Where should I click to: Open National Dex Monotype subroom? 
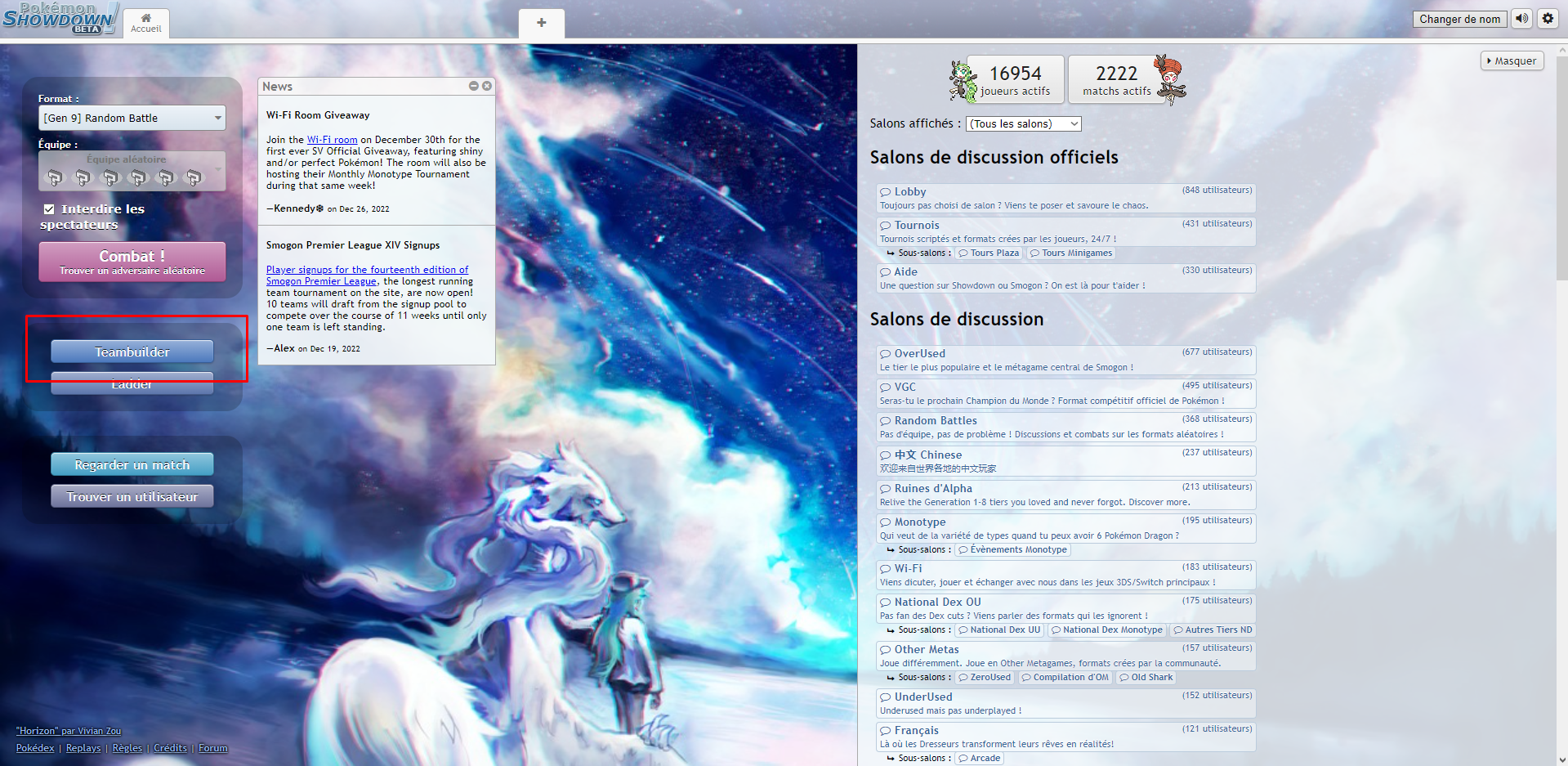1106,630
